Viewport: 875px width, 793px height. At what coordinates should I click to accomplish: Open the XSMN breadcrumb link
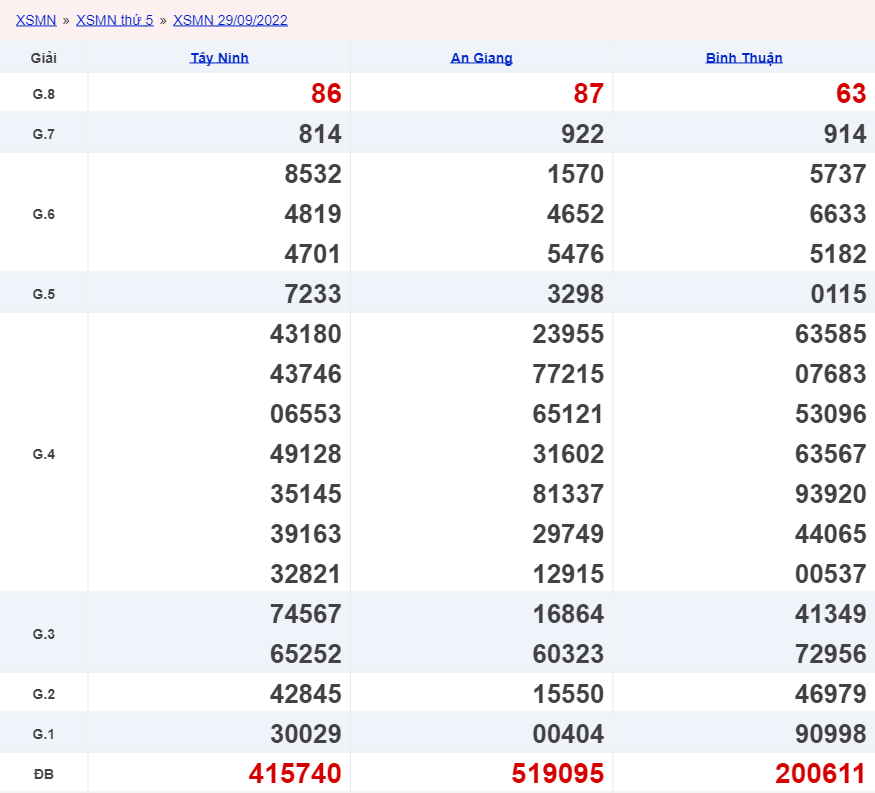tap(36, 20)
